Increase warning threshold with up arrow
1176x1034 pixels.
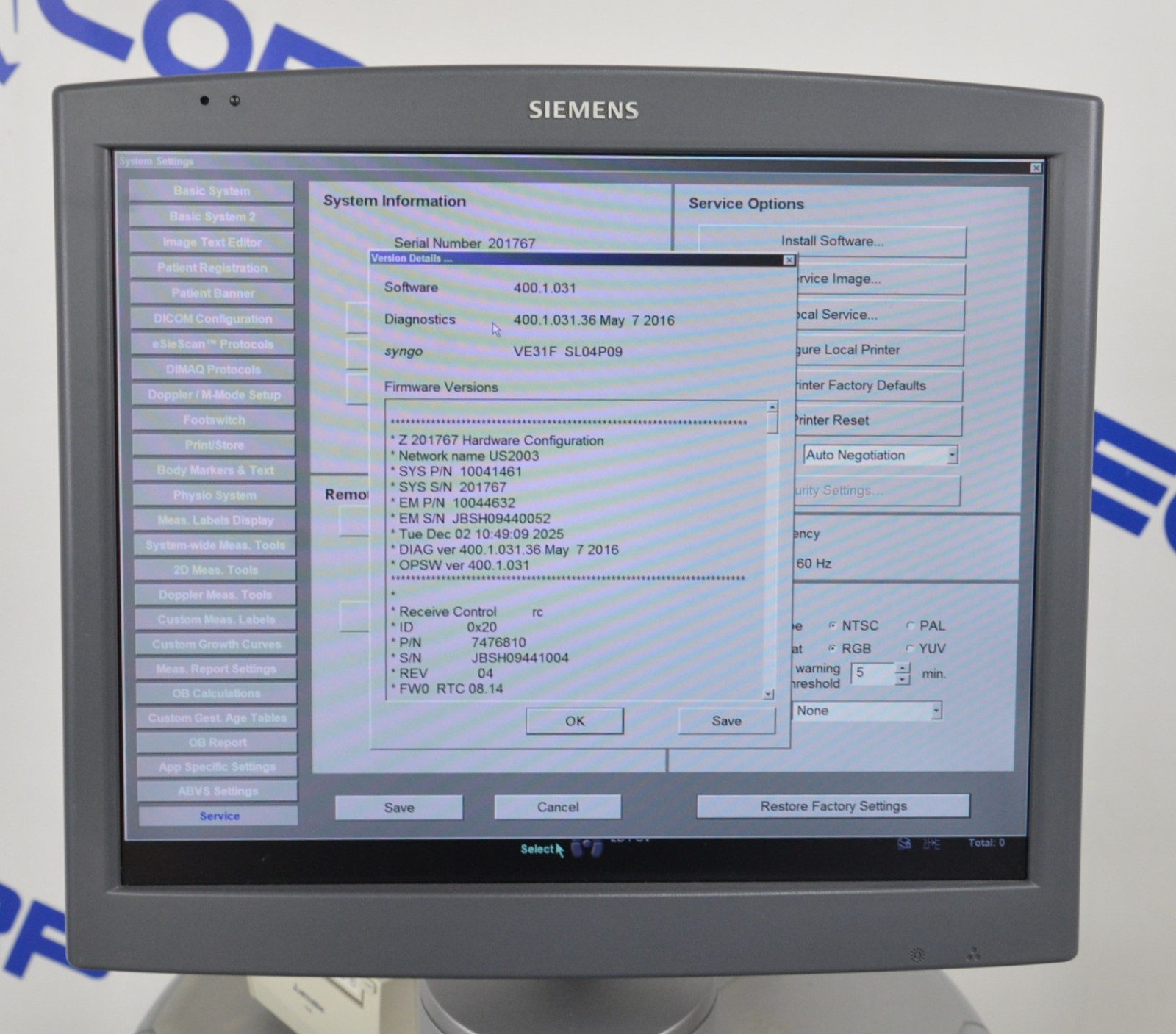[903, 668]
